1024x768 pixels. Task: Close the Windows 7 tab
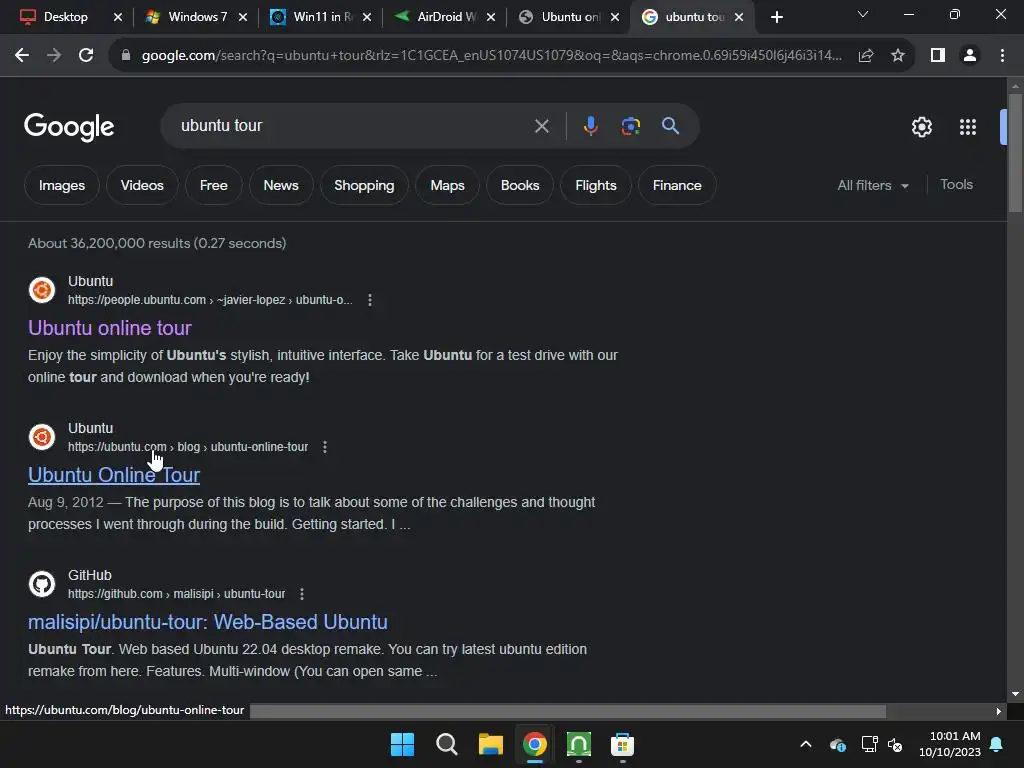point(243,18)
